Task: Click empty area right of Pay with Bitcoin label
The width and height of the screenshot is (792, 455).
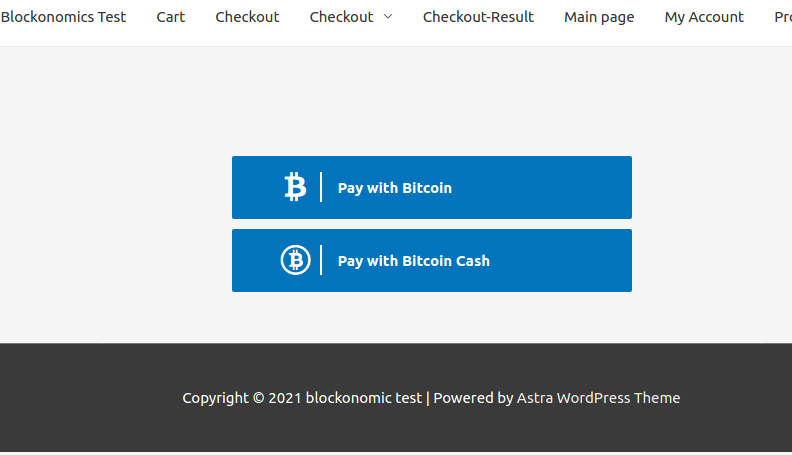Action: pos(541,187)
